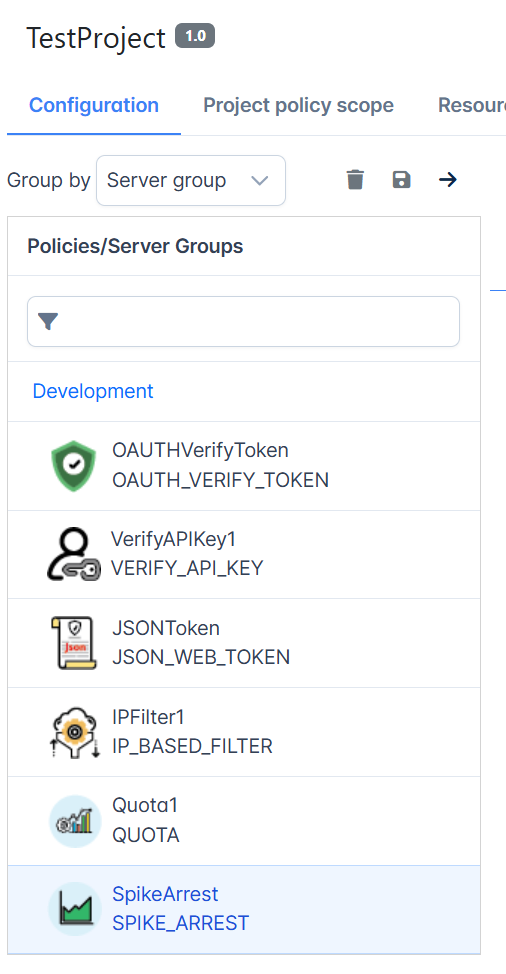This screenshot has width=506, height=974.
Task: Switch to the Configuration tab
Action: (x=94, y=106)
